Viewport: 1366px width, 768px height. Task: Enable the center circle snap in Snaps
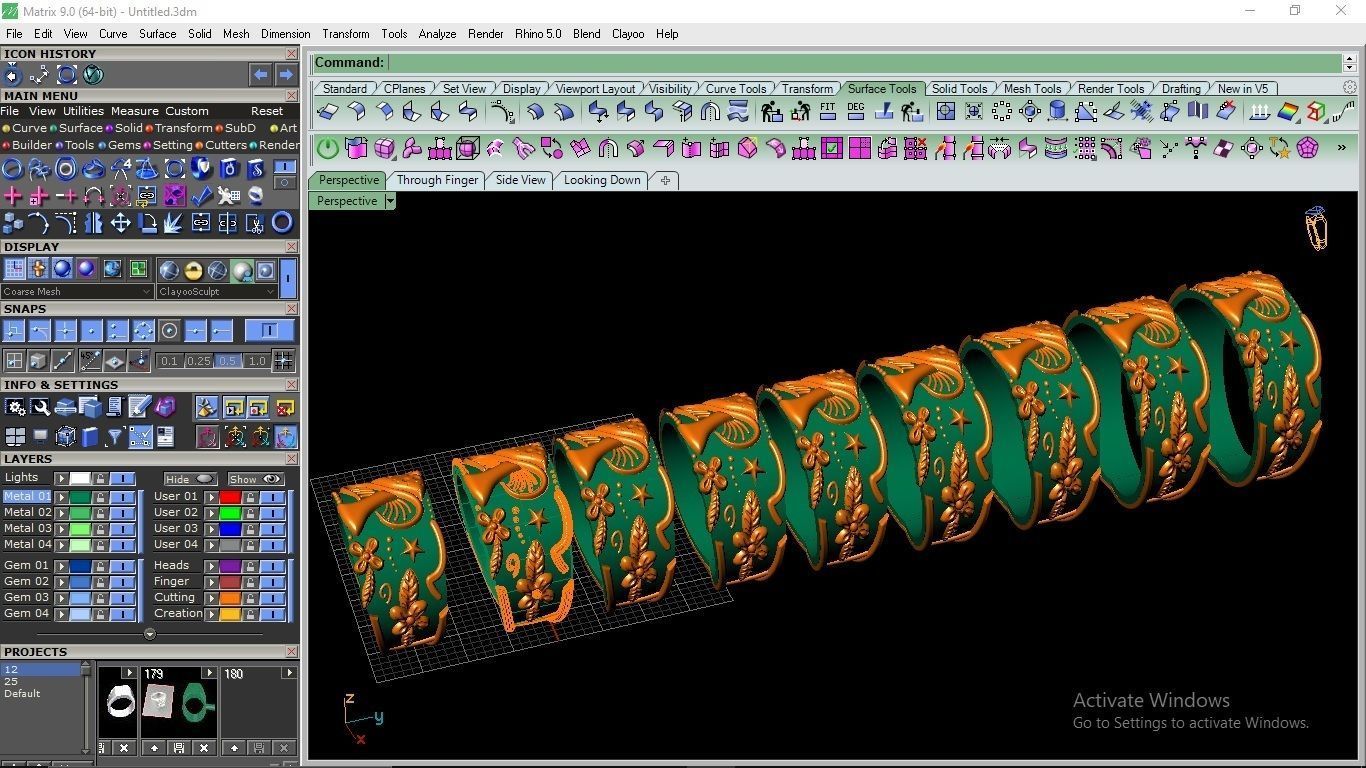(x=169, y=331)
